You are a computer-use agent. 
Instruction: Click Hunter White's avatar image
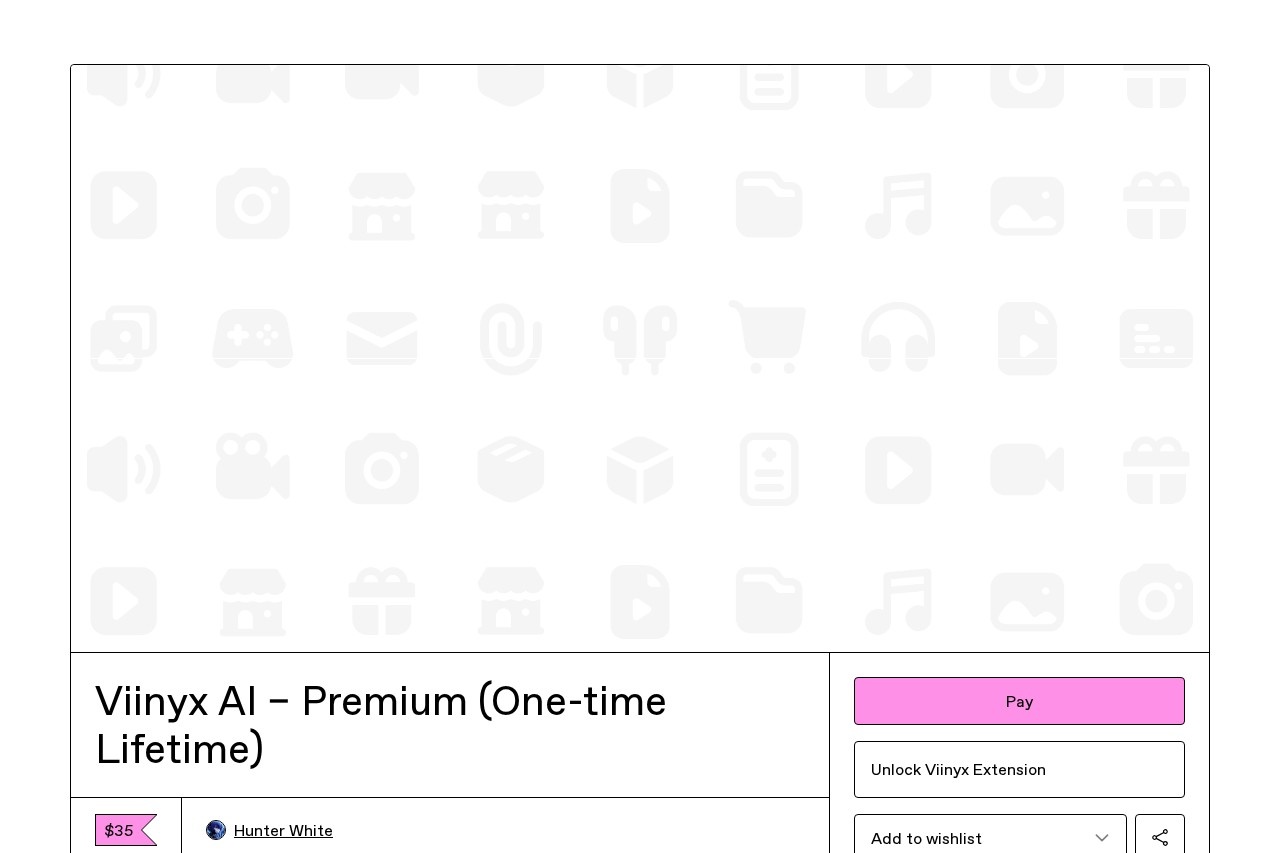click(216, 830)
